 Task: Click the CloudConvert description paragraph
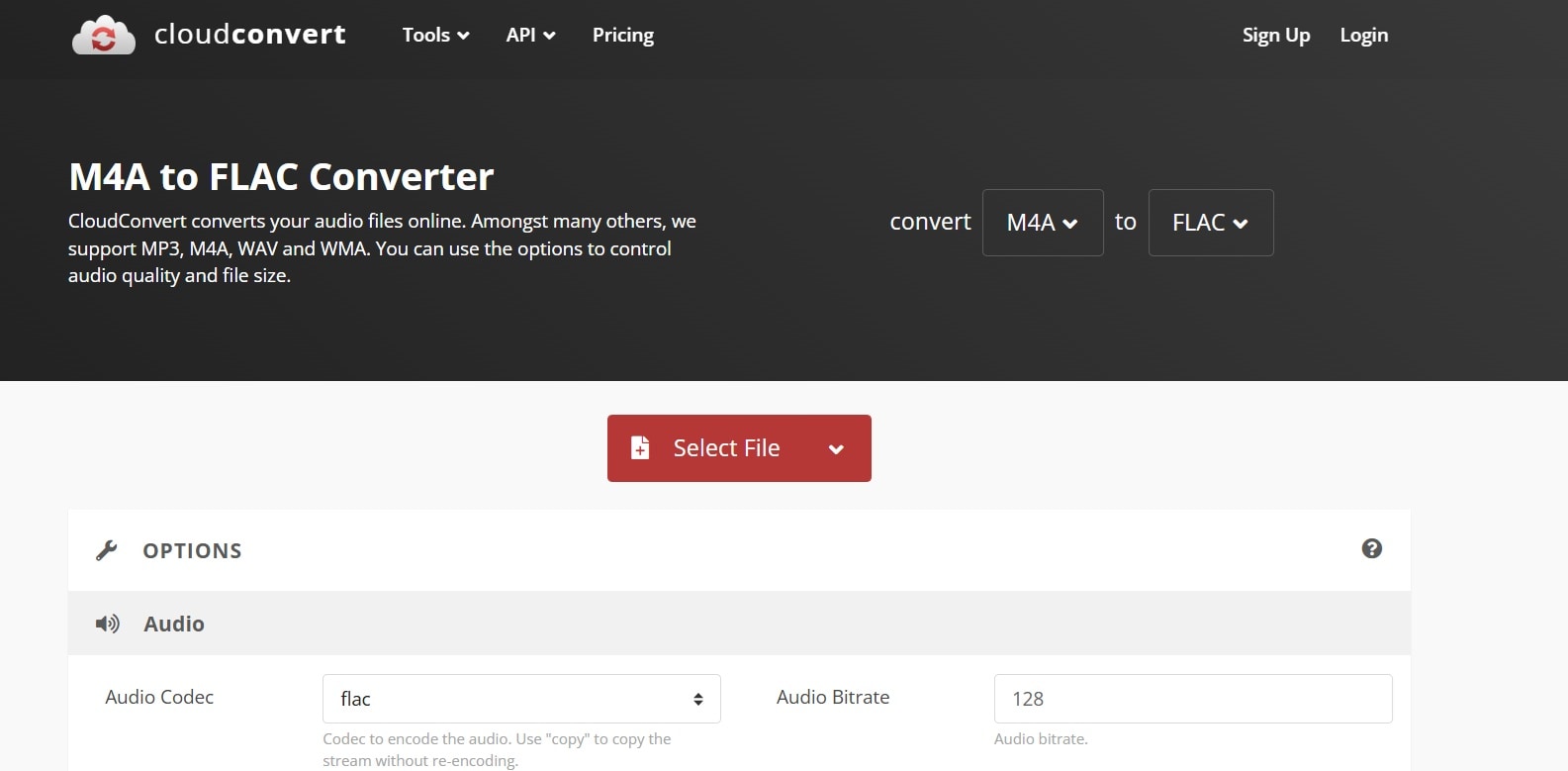382,248
